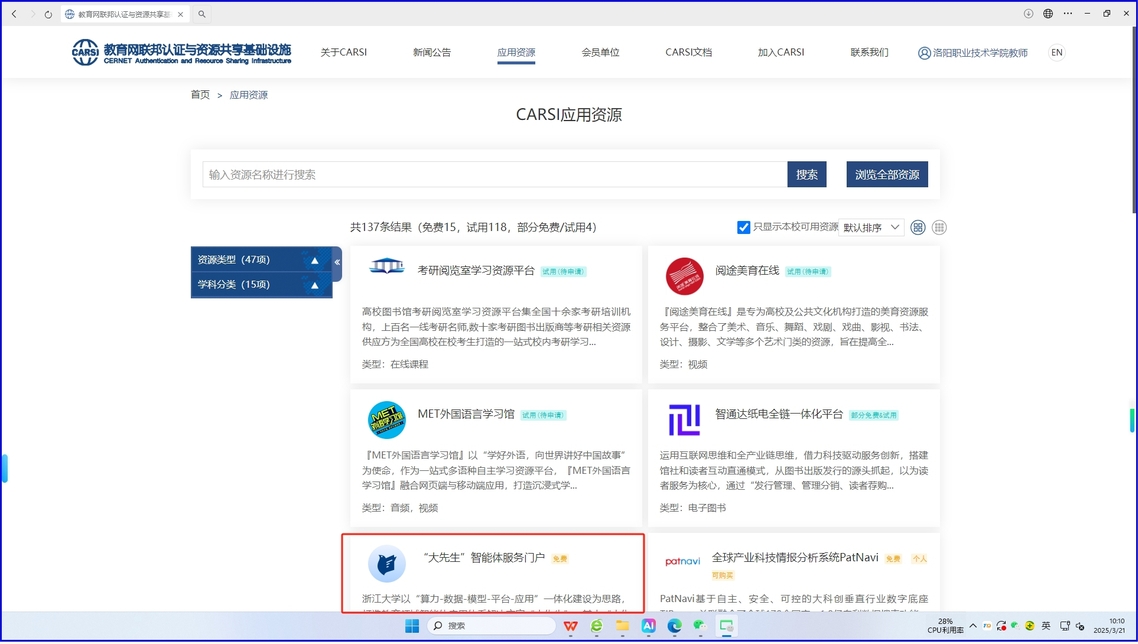The height and width of the screenshot is (644, 1138).
Task: Switch to card grid view icon
Action: tap(918, 228)
